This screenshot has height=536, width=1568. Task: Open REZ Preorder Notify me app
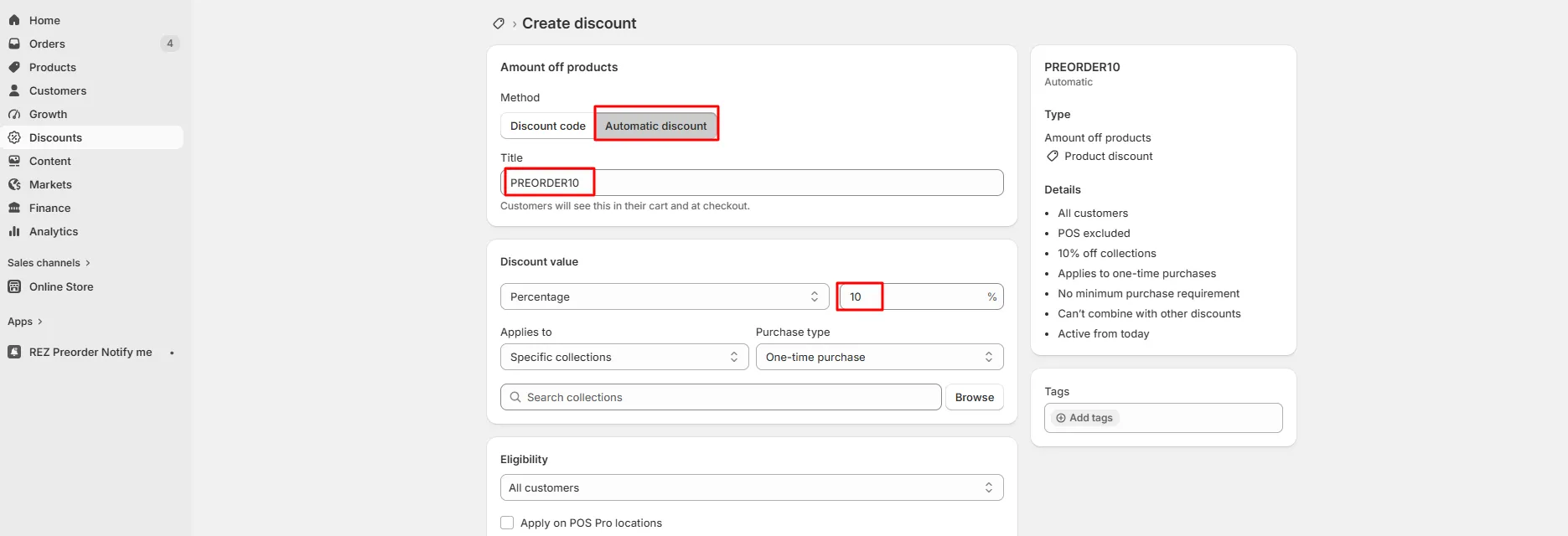92,352
